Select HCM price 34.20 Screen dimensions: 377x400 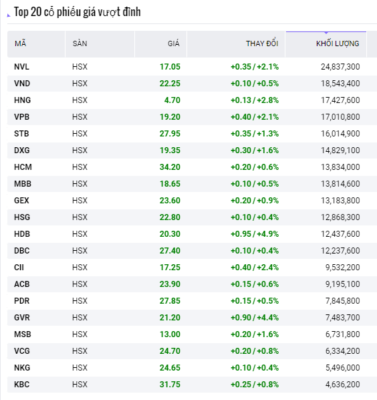click(170, 167)
